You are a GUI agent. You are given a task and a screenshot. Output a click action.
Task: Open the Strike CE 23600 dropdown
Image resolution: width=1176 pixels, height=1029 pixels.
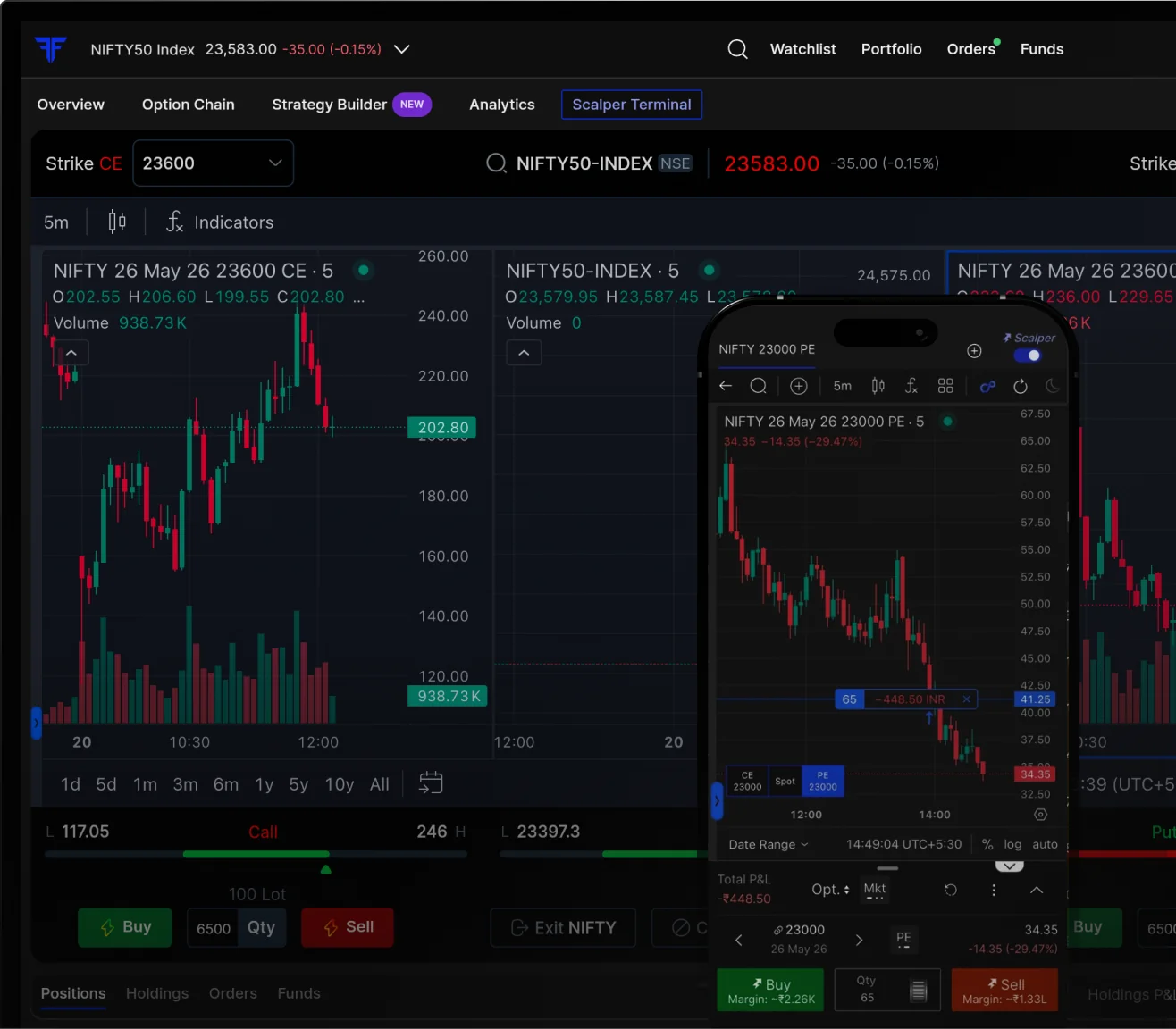click(x=213, y=163)
